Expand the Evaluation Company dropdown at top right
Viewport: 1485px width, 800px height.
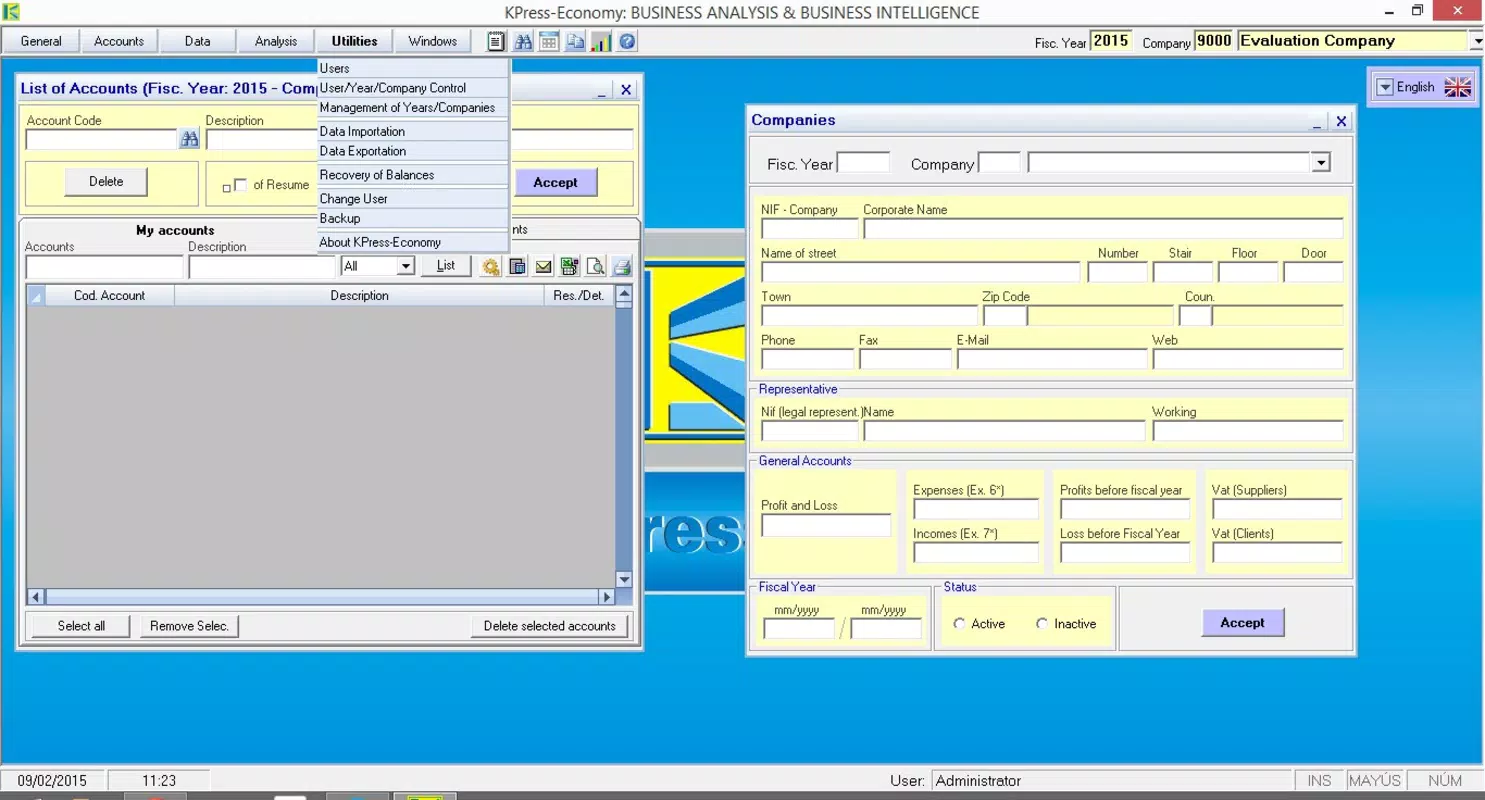1477,41
